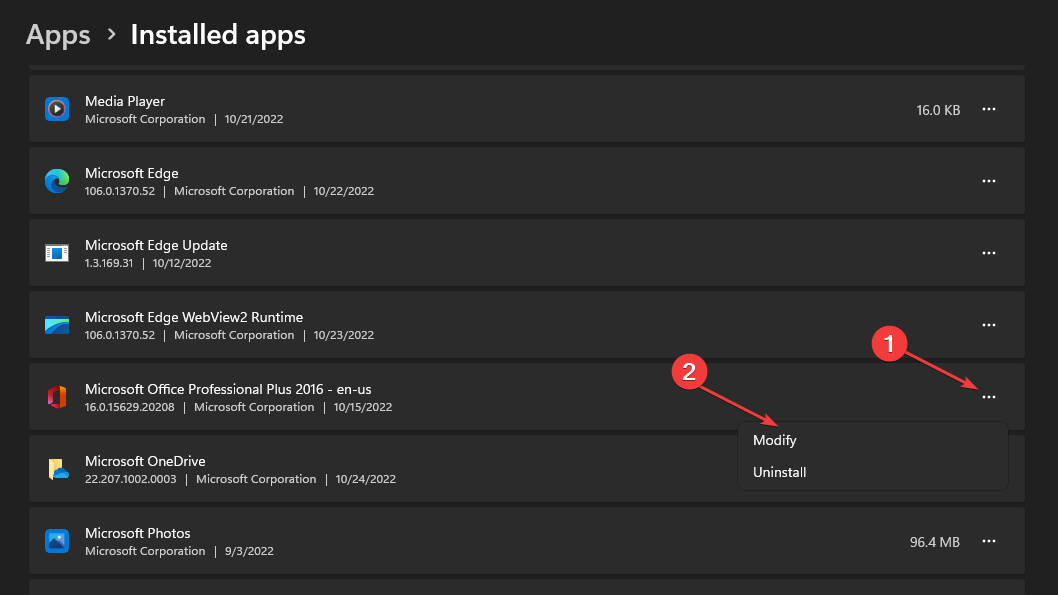1058x595 pixels.
Task: Open more options for Microsoft Edge Update
Action: [x=989, y=253]
